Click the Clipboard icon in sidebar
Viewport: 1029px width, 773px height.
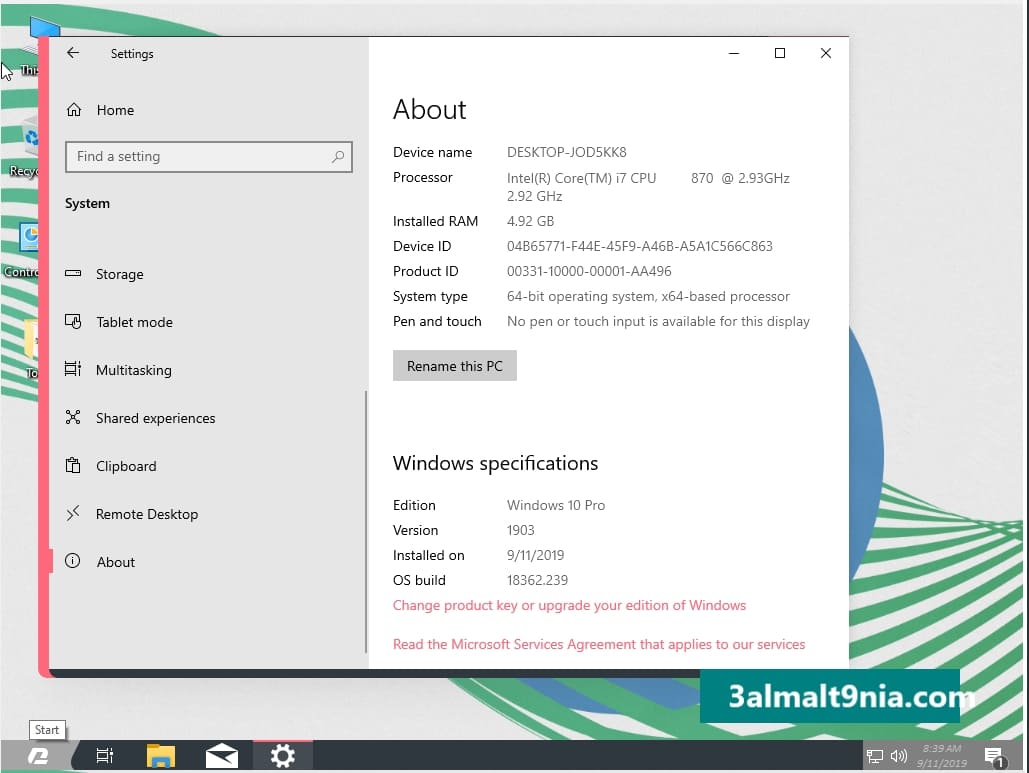coord(73,465)
